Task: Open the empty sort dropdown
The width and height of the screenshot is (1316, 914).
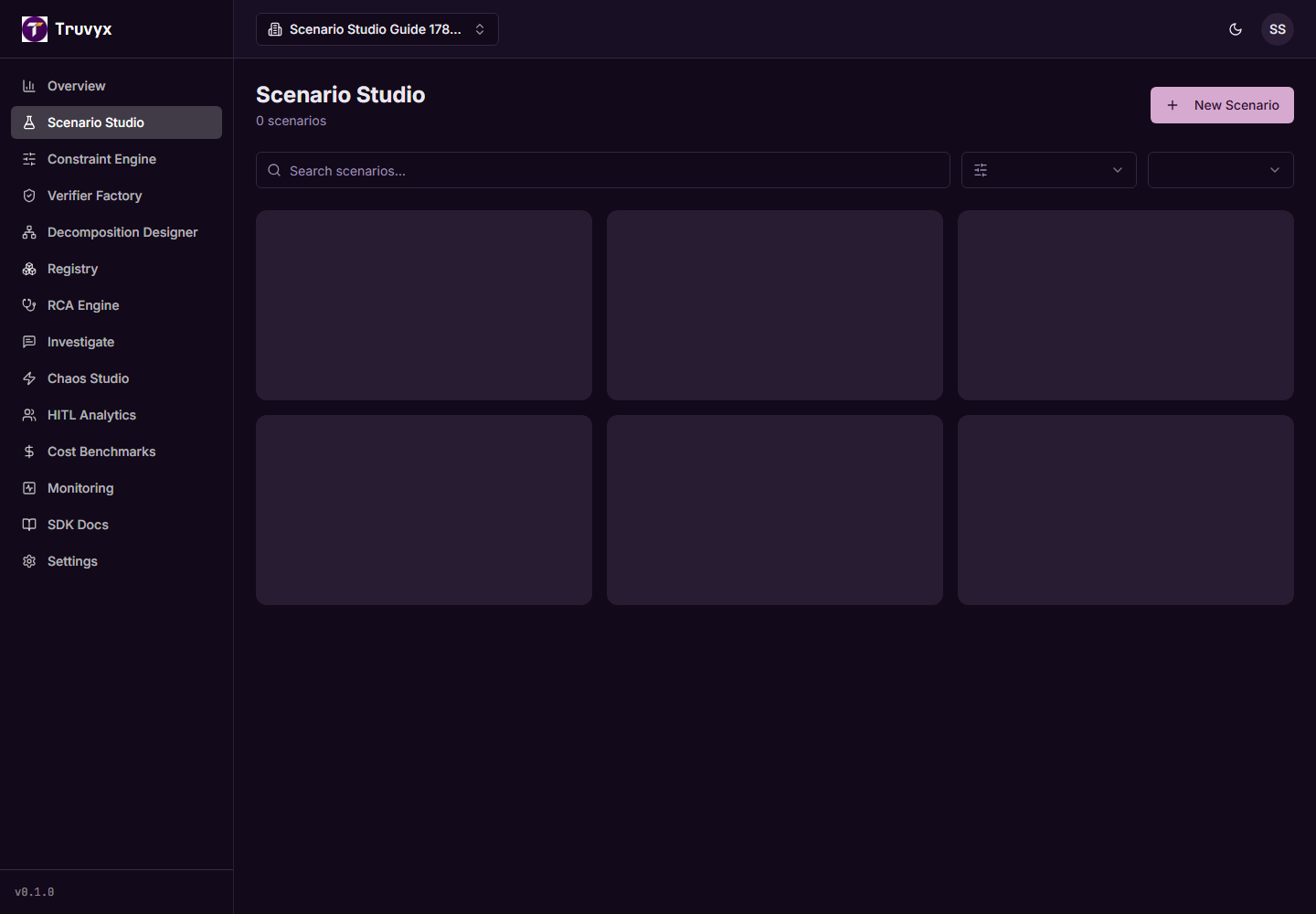Action: point(1221,170)
